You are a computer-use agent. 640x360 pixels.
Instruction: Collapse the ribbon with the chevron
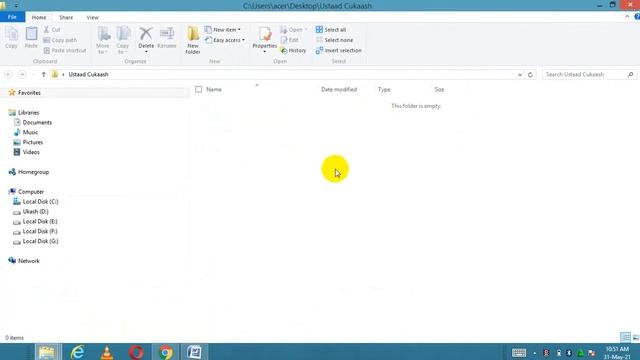pyautogui.click(x=627, y=17)
